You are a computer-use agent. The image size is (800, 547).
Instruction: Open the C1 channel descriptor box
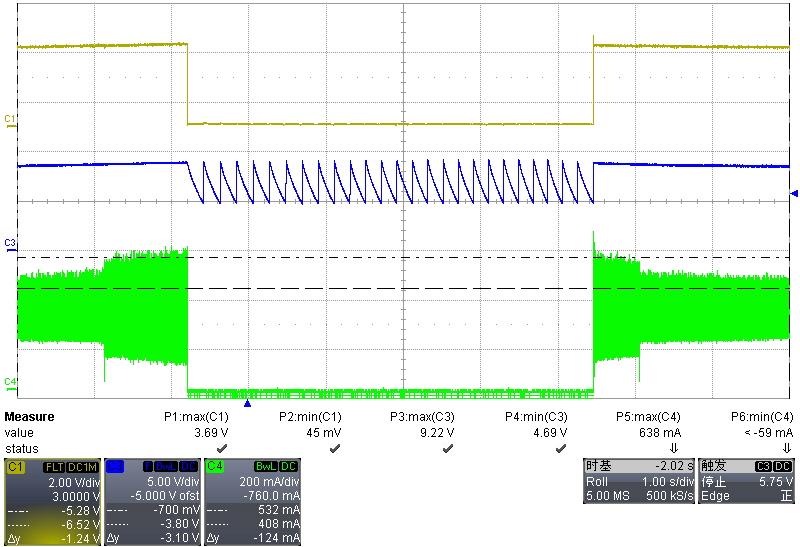pyautogui.click(x=52, y=502)
